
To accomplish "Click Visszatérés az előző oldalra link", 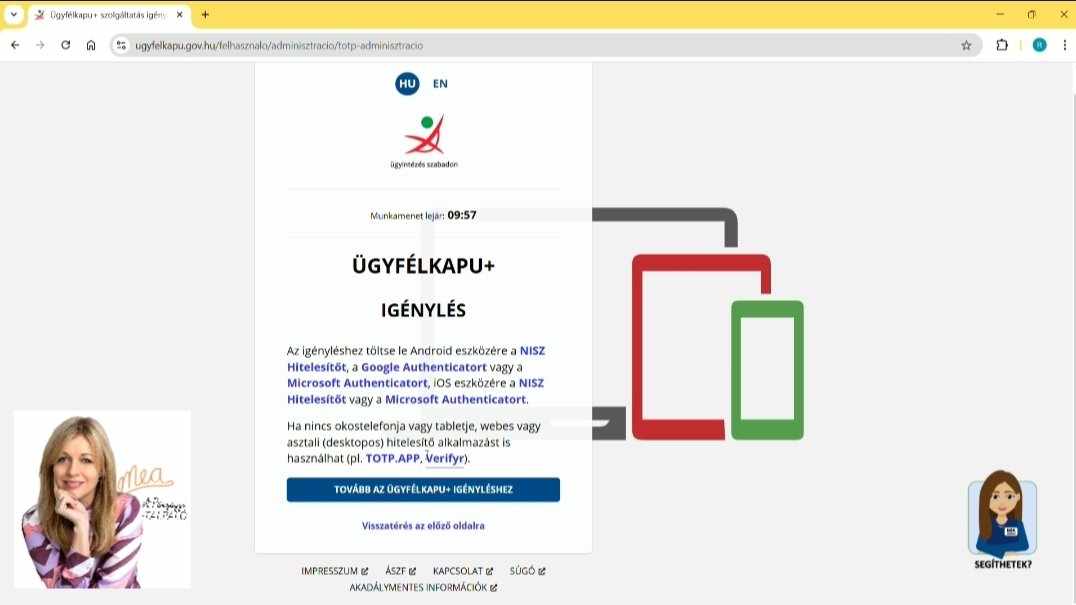I will coord(423,525).
